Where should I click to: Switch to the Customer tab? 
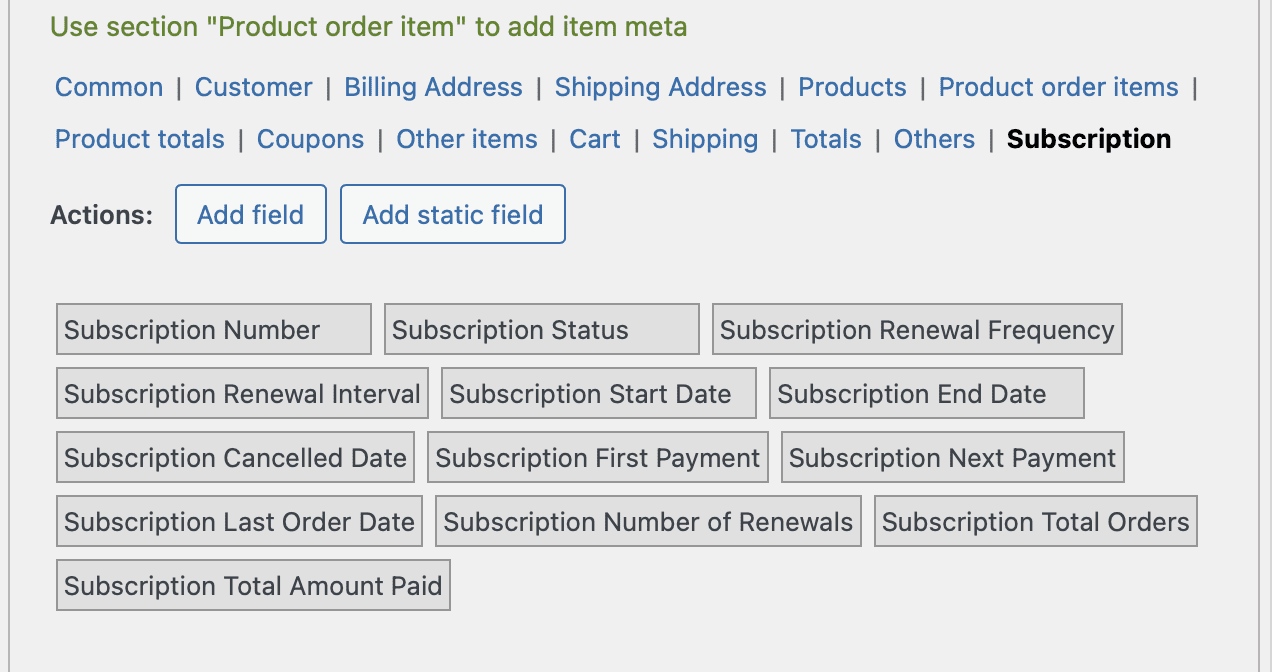tap(253, 87)
